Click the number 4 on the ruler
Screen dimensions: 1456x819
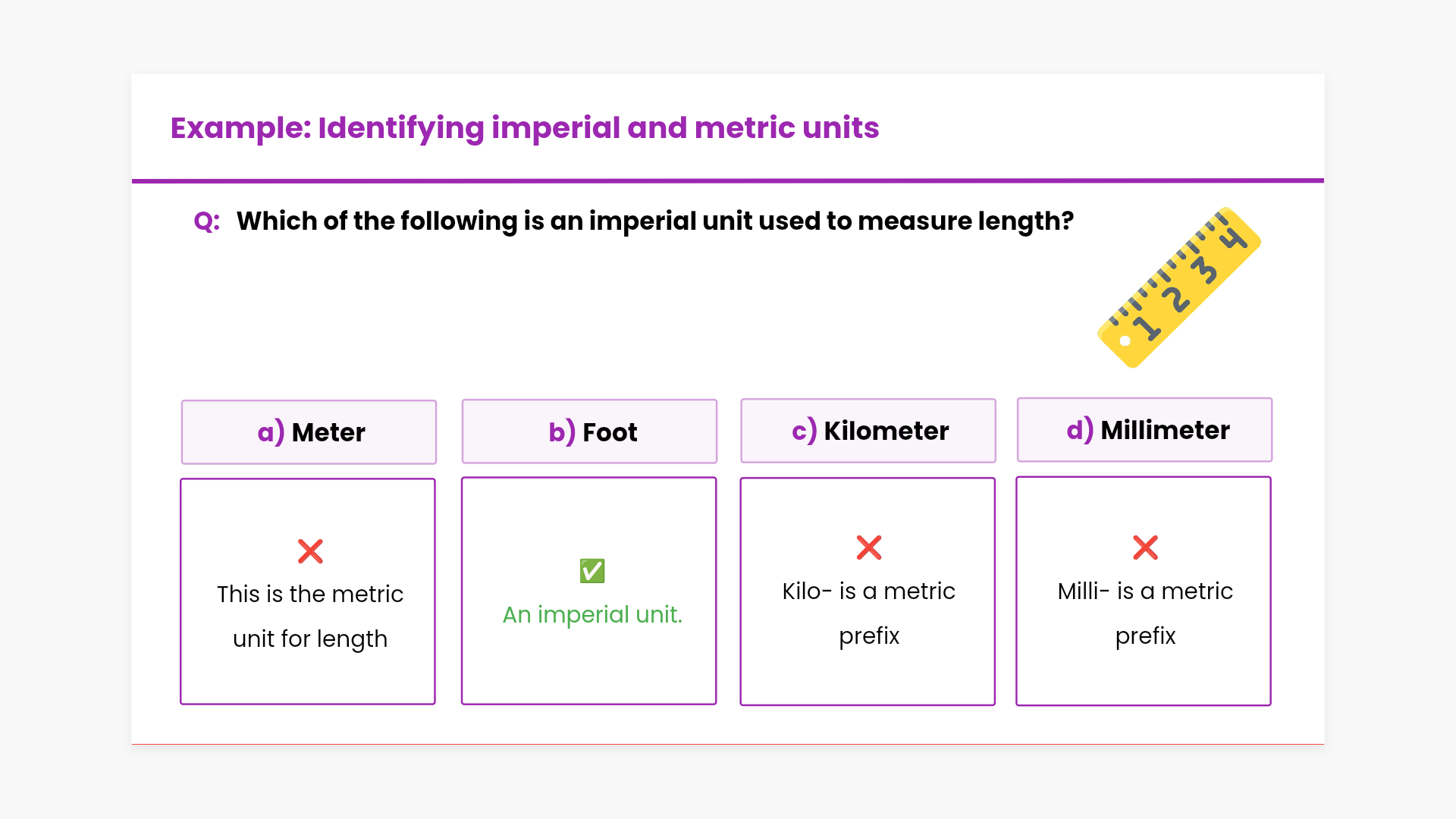point(1233,237)
